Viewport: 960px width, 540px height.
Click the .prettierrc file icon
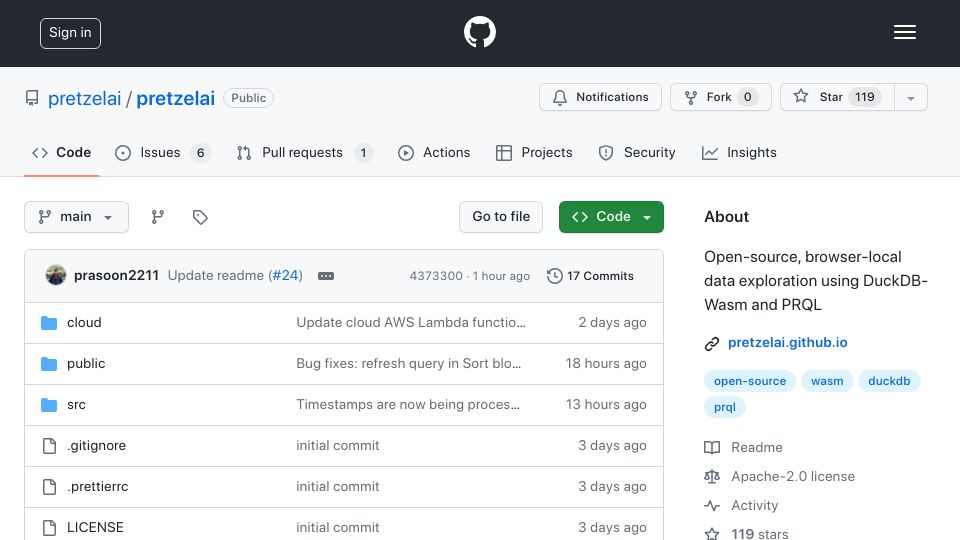(49, 487)
